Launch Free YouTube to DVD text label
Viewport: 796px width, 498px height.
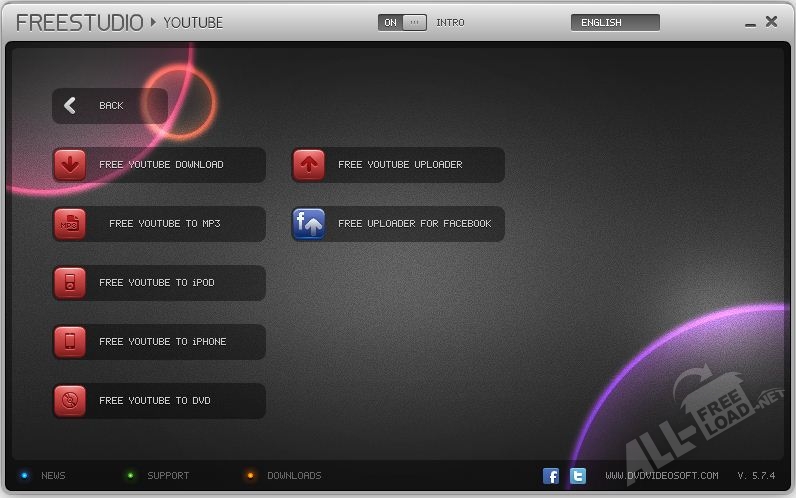point(155,401)
